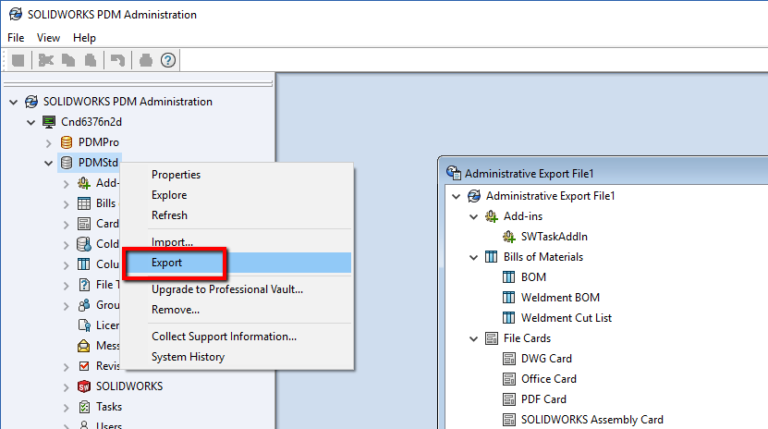This screenshot has height=429, width=768.
Task: Click the Help question mark toolbar icon
Action: (x=168, y=60)
